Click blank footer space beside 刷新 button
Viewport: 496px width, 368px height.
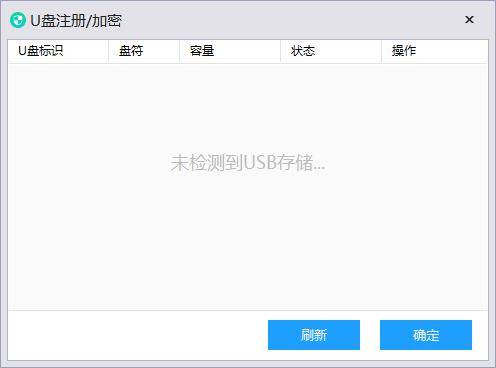138,335
